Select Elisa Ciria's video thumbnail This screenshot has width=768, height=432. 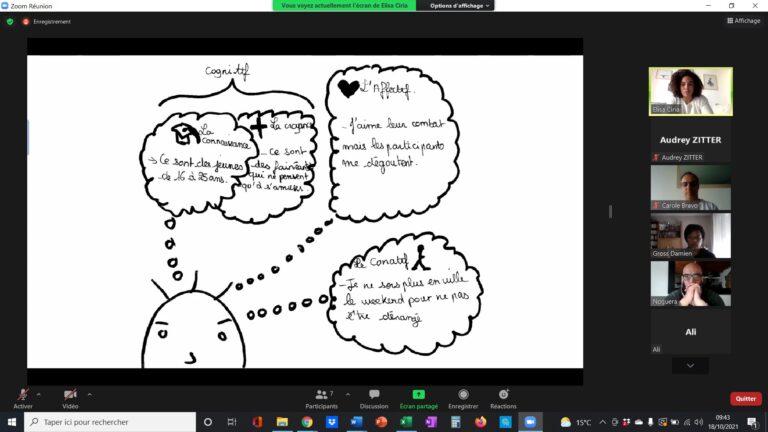click(x=690, y=91)
